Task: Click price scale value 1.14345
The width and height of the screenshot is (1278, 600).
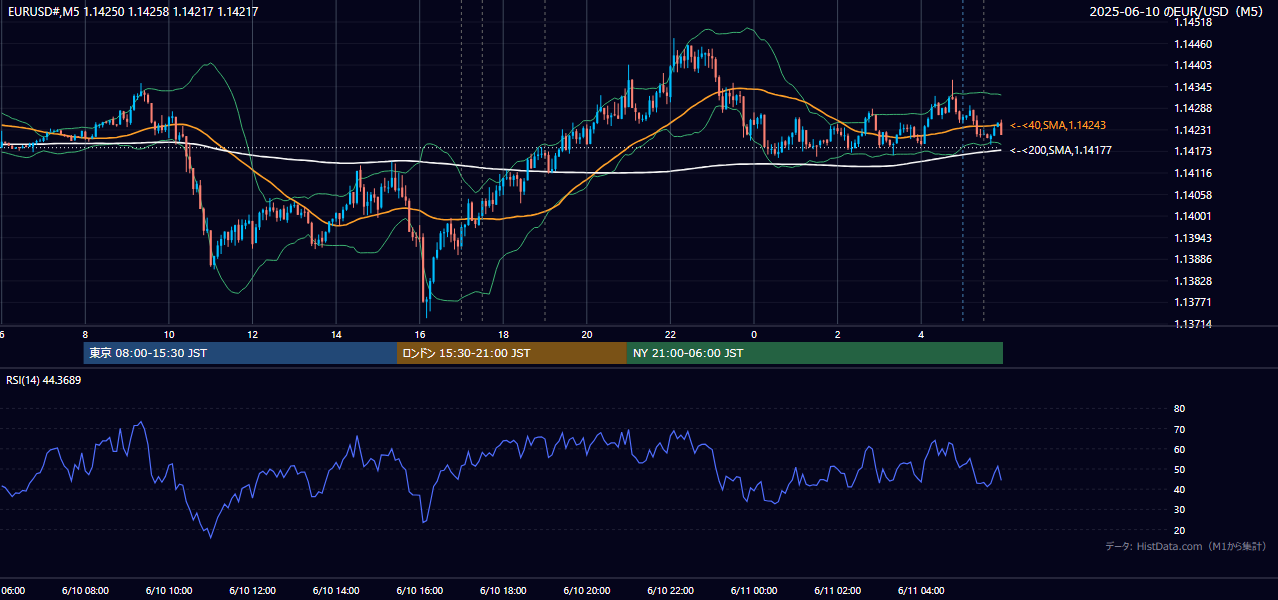Action: click(x=1194, y=87)
